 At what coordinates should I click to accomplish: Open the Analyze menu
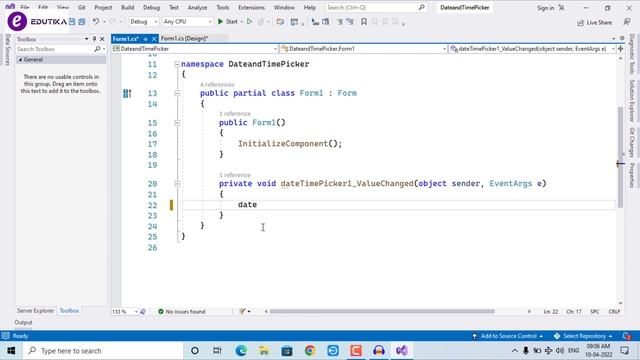click(197, 7)
